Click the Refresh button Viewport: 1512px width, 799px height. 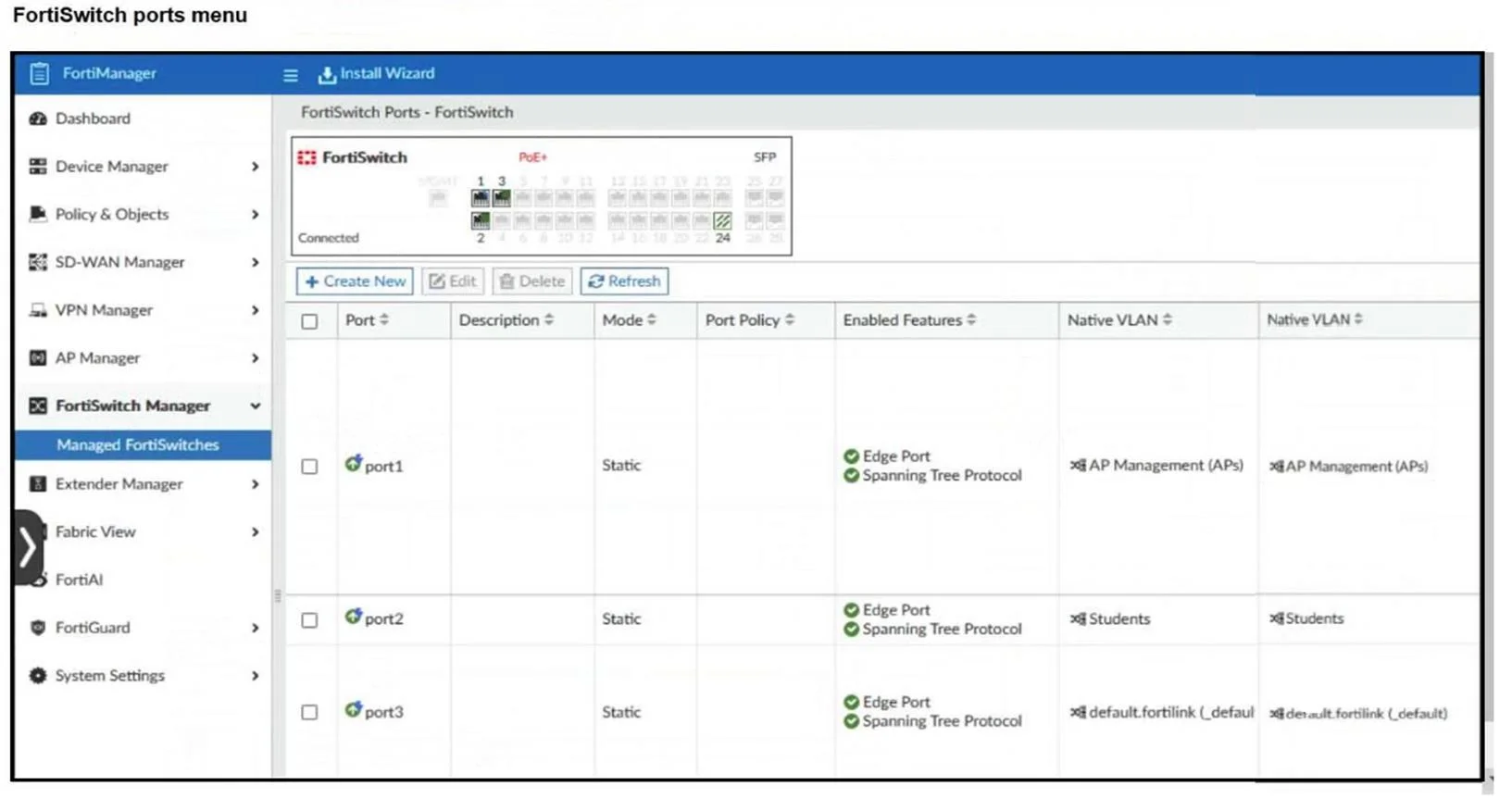point(624,281)
